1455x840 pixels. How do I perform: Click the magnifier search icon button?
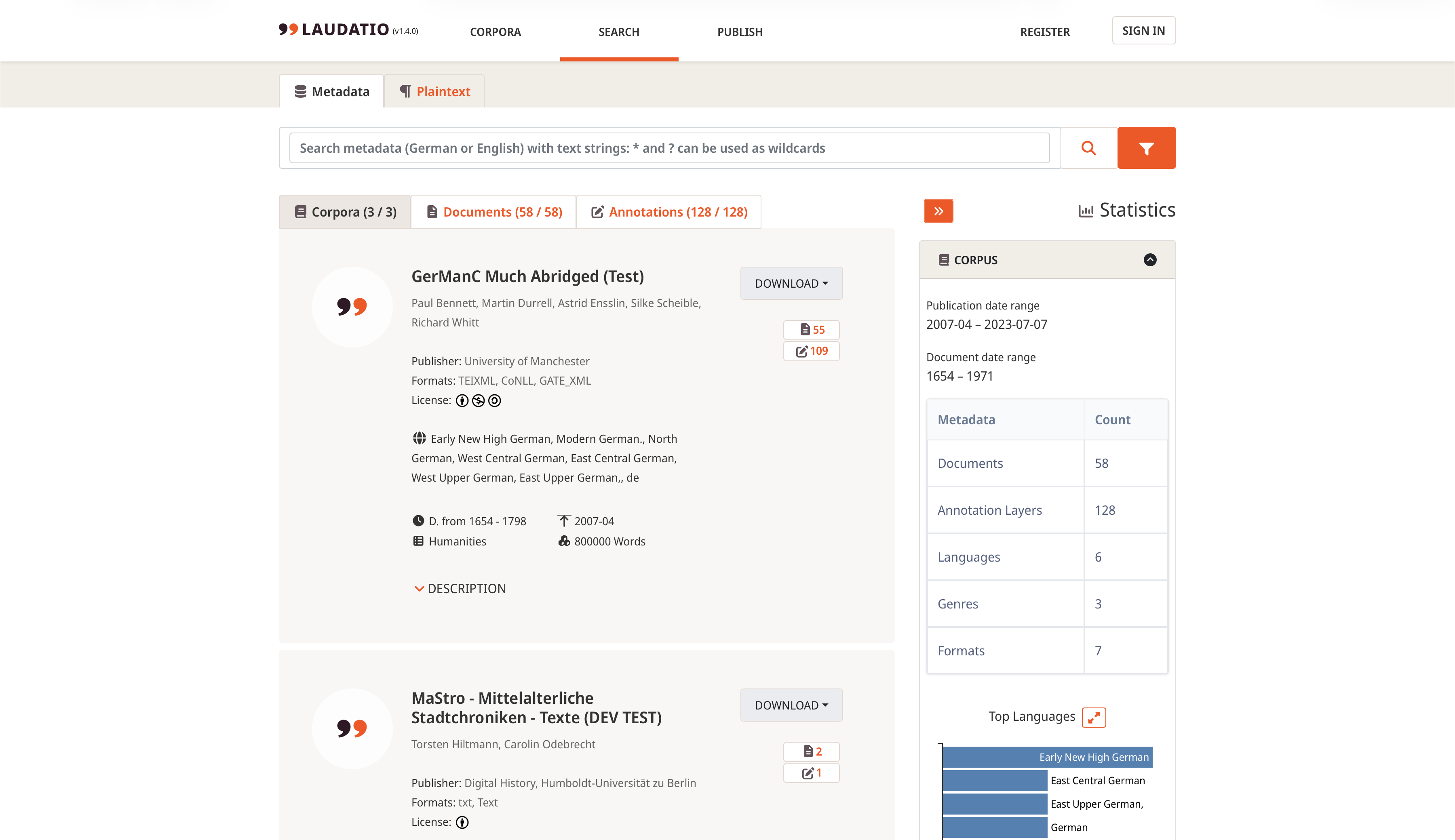click(x=1089, y=148)
